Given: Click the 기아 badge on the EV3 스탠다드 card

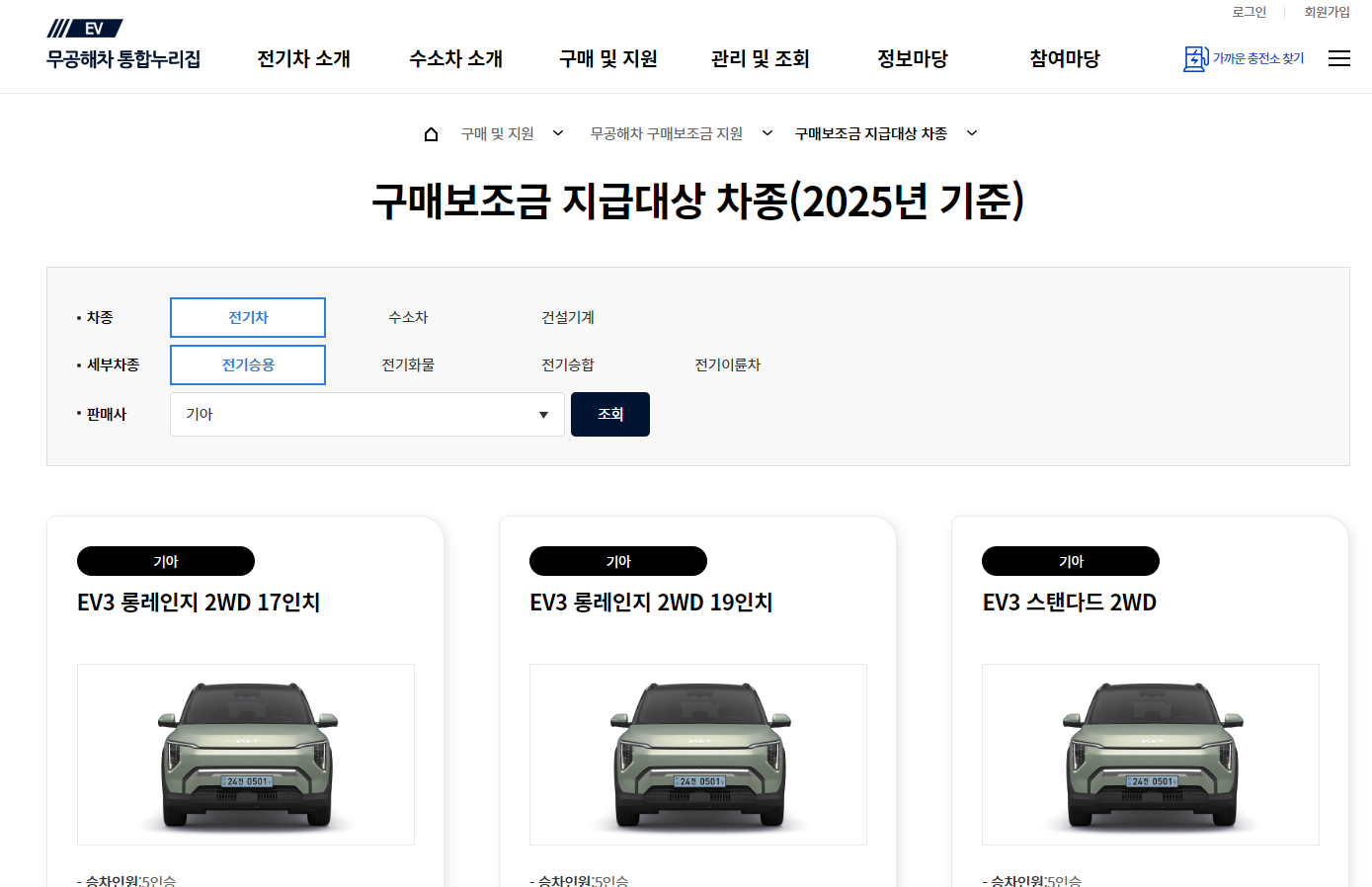Looking at the screenshot, I should pos(1070,560).
